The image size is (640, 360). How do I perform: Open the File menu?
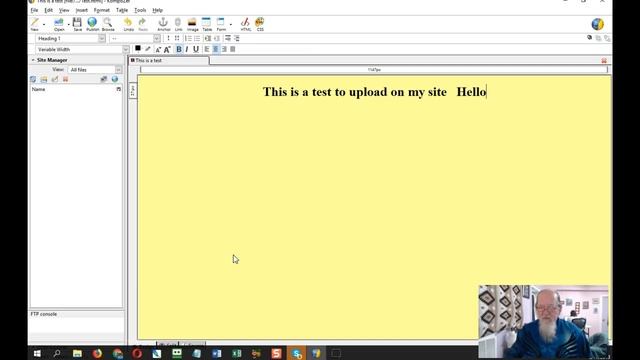point(34,10)
